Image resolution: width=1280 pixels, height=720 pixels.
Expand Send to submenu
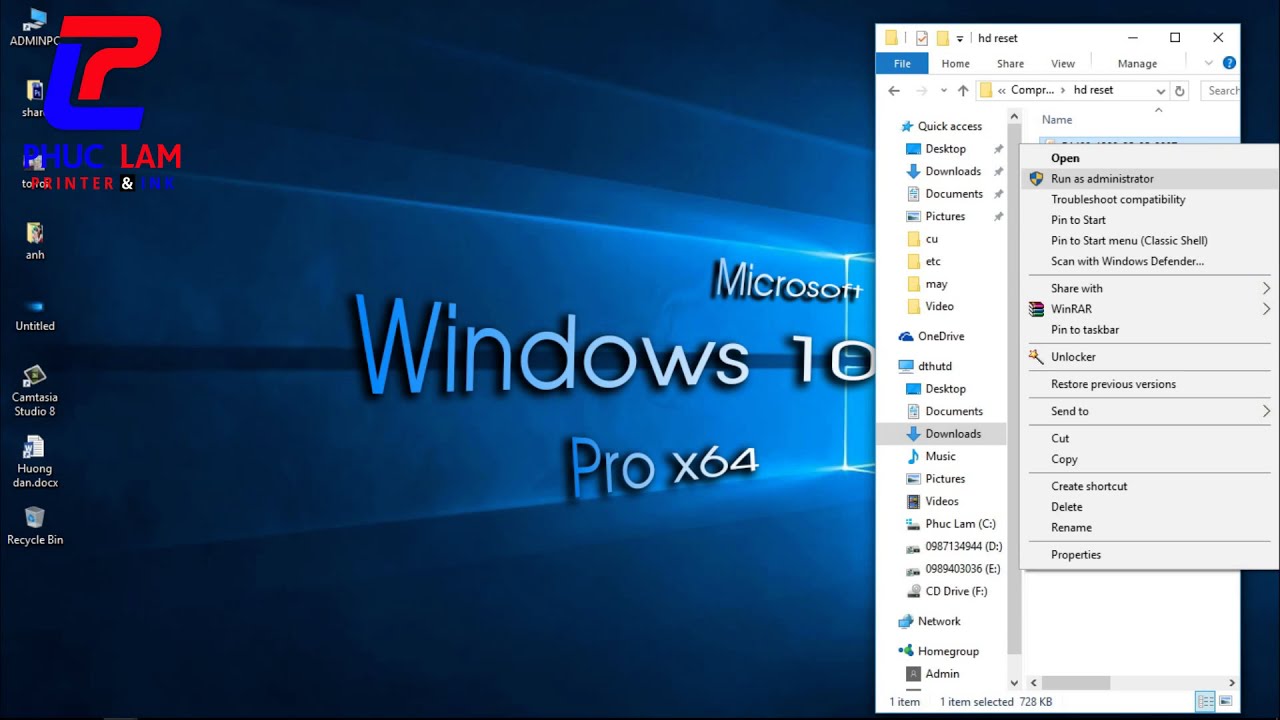click(x=1266, y=411)
